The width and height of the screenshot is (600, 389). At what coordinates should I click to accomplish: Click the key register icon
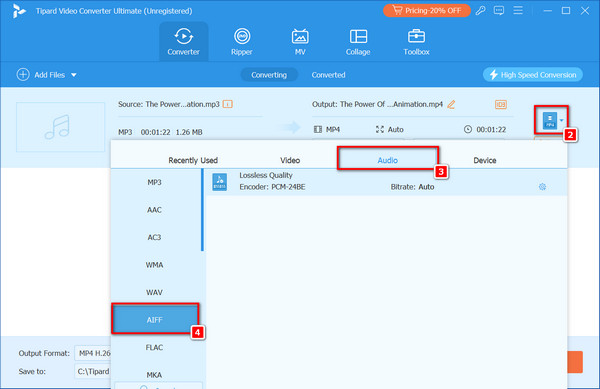click(x=481, y=11)
